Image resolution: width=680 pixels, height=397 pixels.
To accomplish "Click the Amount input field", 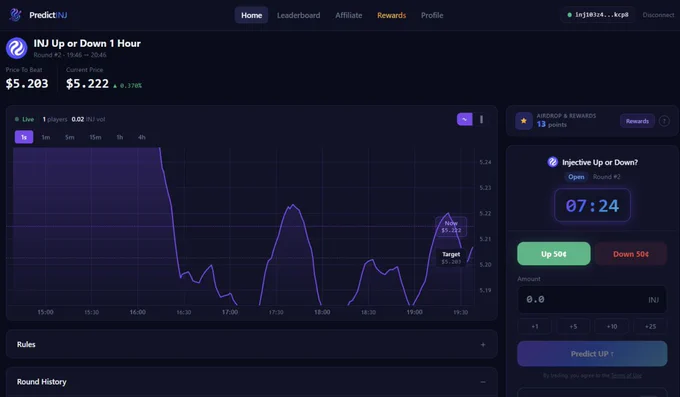I will coord(592,299).
